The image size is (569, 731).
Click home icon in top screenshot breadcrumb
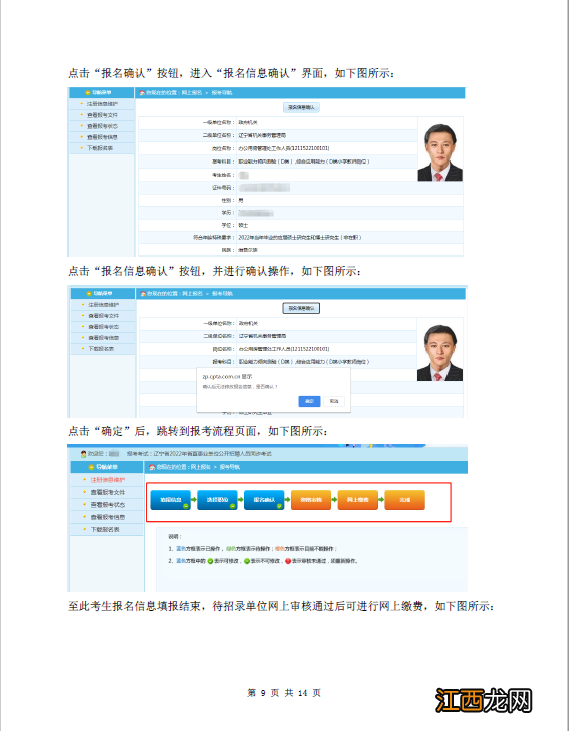pos(142,93)
